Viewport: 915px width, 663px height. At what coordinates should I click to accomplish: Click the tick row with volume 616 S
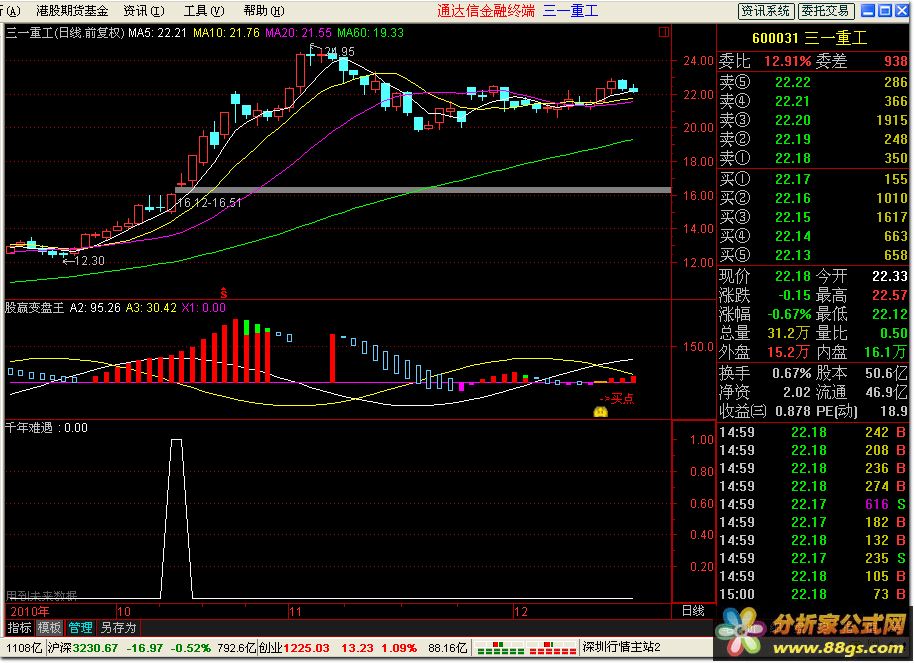coord(812,504)
